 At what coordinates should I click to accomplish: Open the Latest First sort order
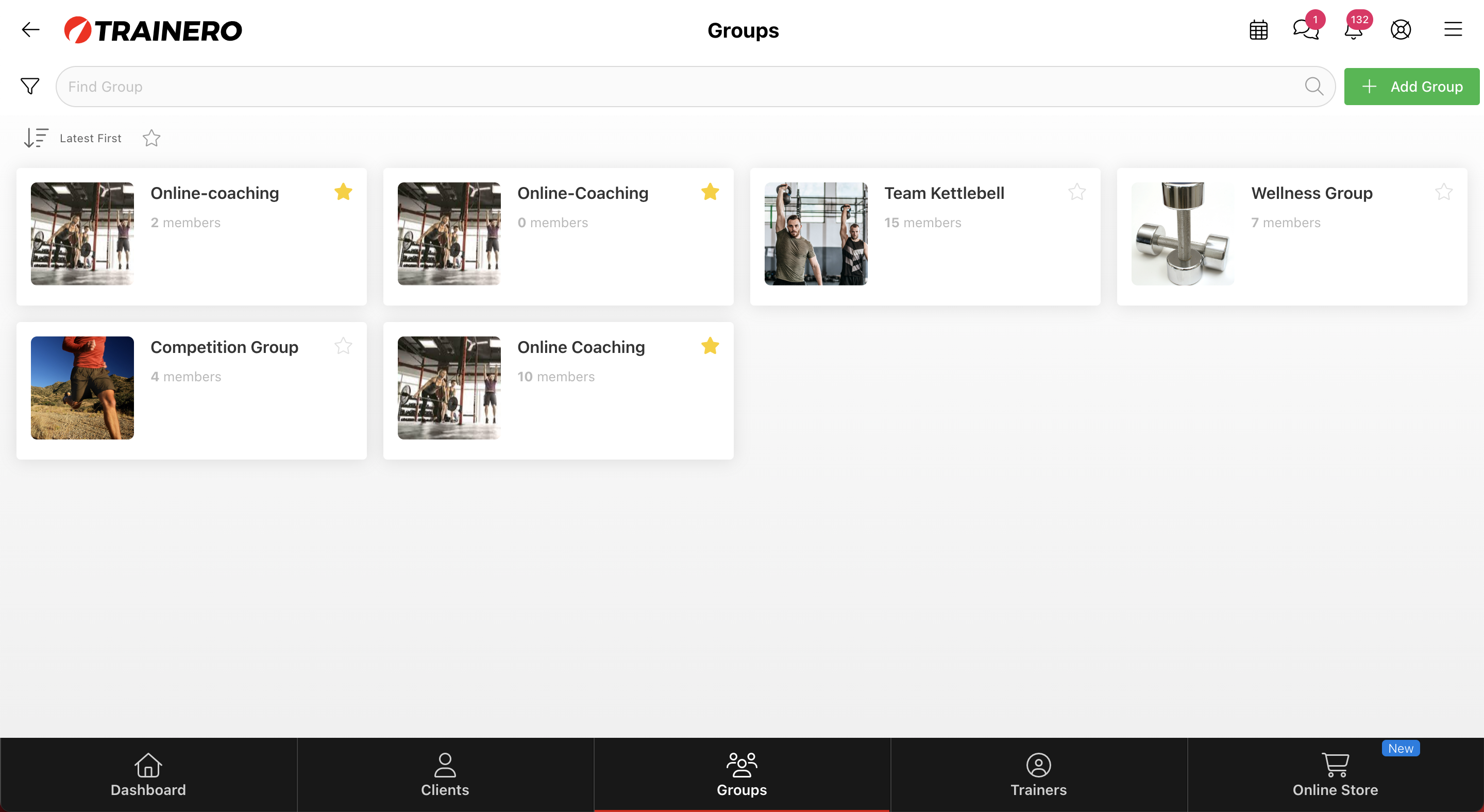(x=36, y=138)
